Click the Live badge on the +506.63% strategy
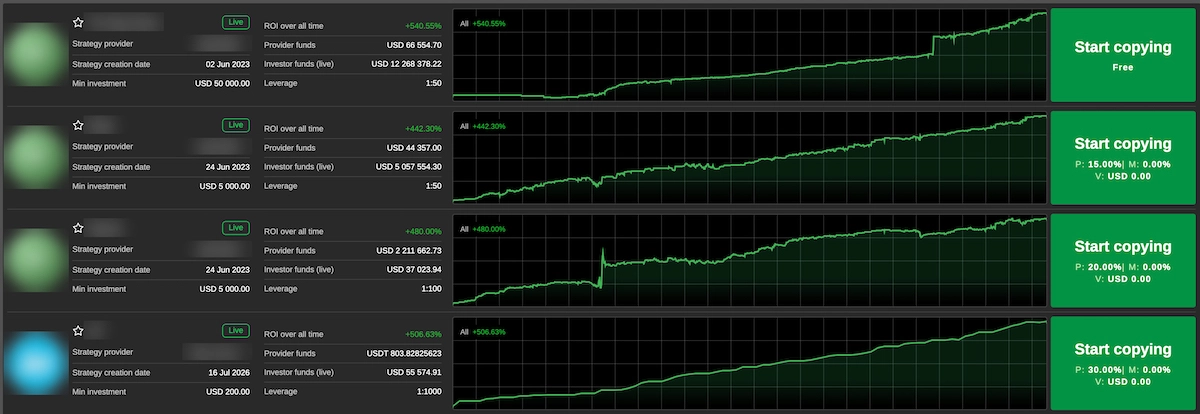Image resolution: width=1200 pixels, height=414 pixels. (x=235, y=330)
